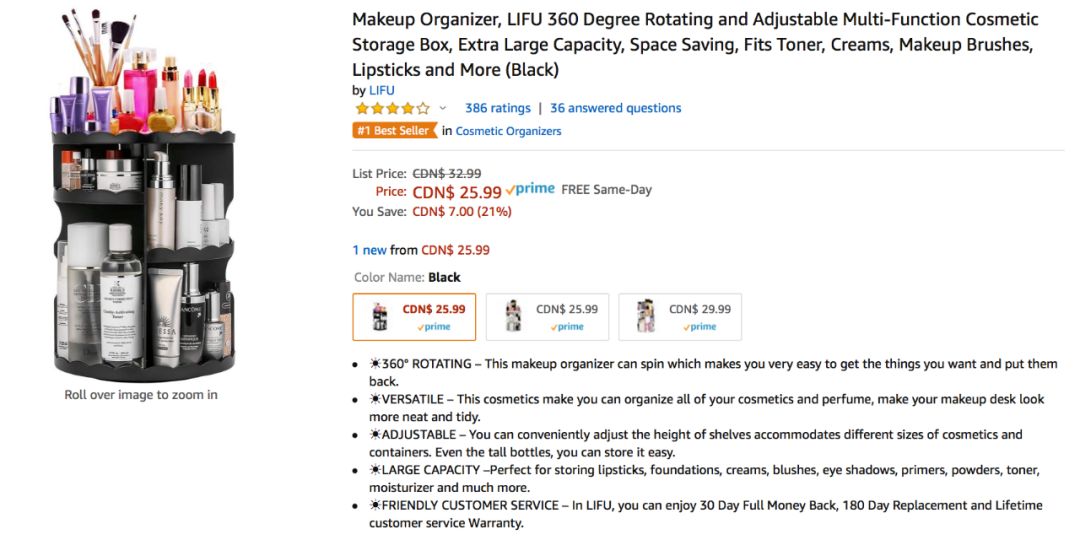The image size is (1080, 540).
Task: Click the organizer thumbnail in the third swatch
Action: click(645, 317)
